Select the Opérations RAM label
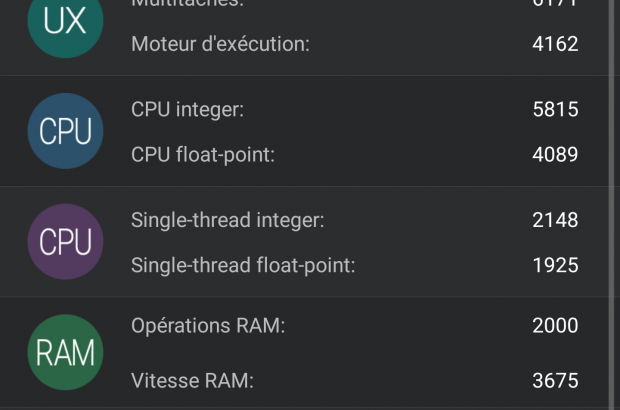This screenshot has width=620, height=410. [208, 326]
